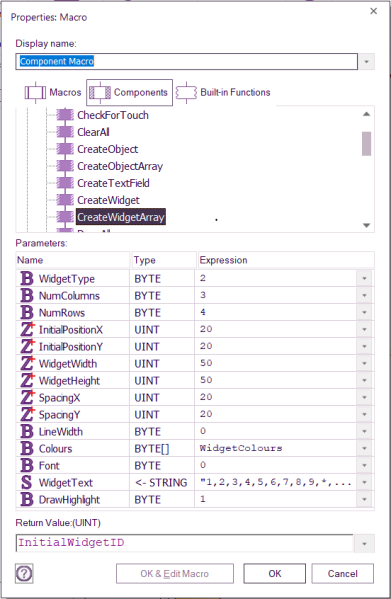Click the SpacingX expression value 20

pos(206,397)
